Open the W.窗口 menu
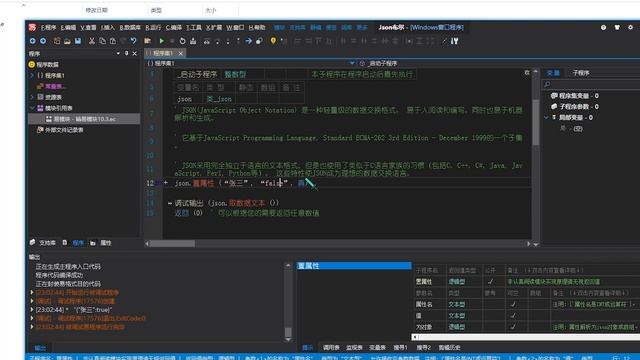Image resolution: width=640 pixels, height=360 pixels. [235, 27]
